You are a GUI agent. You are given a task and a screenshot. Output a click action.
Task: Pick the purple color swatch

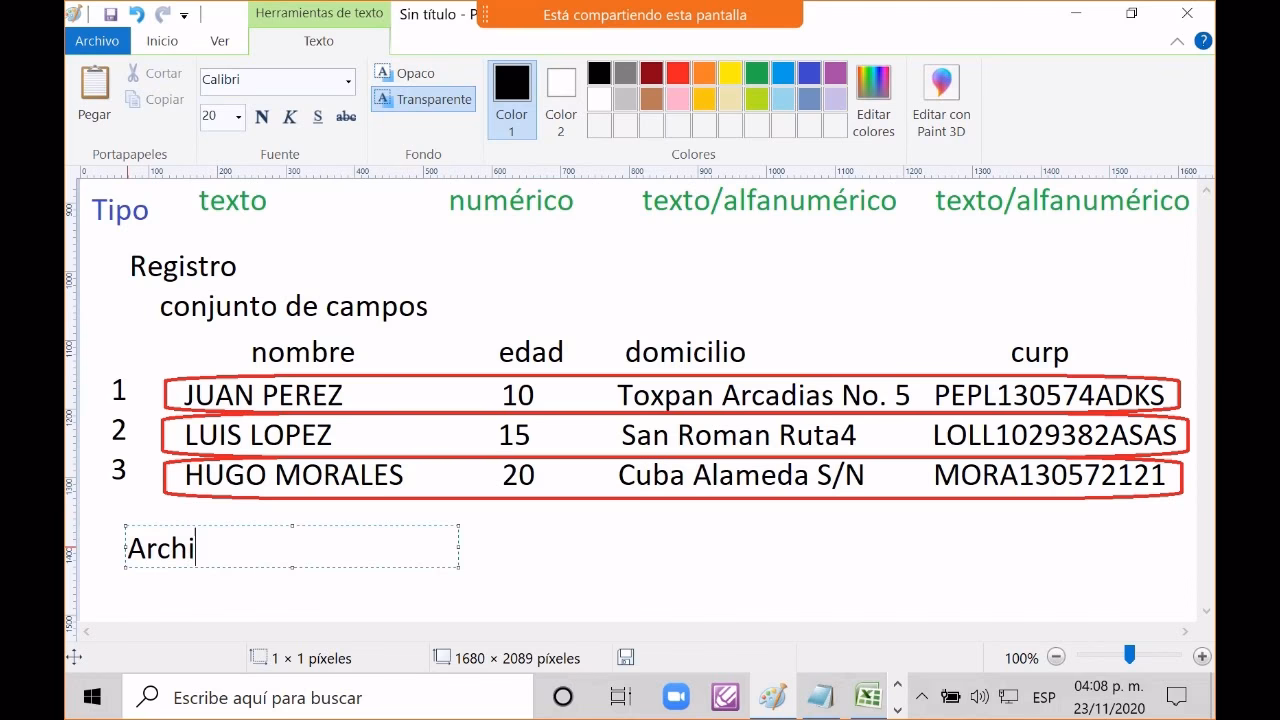pos(835,73)
